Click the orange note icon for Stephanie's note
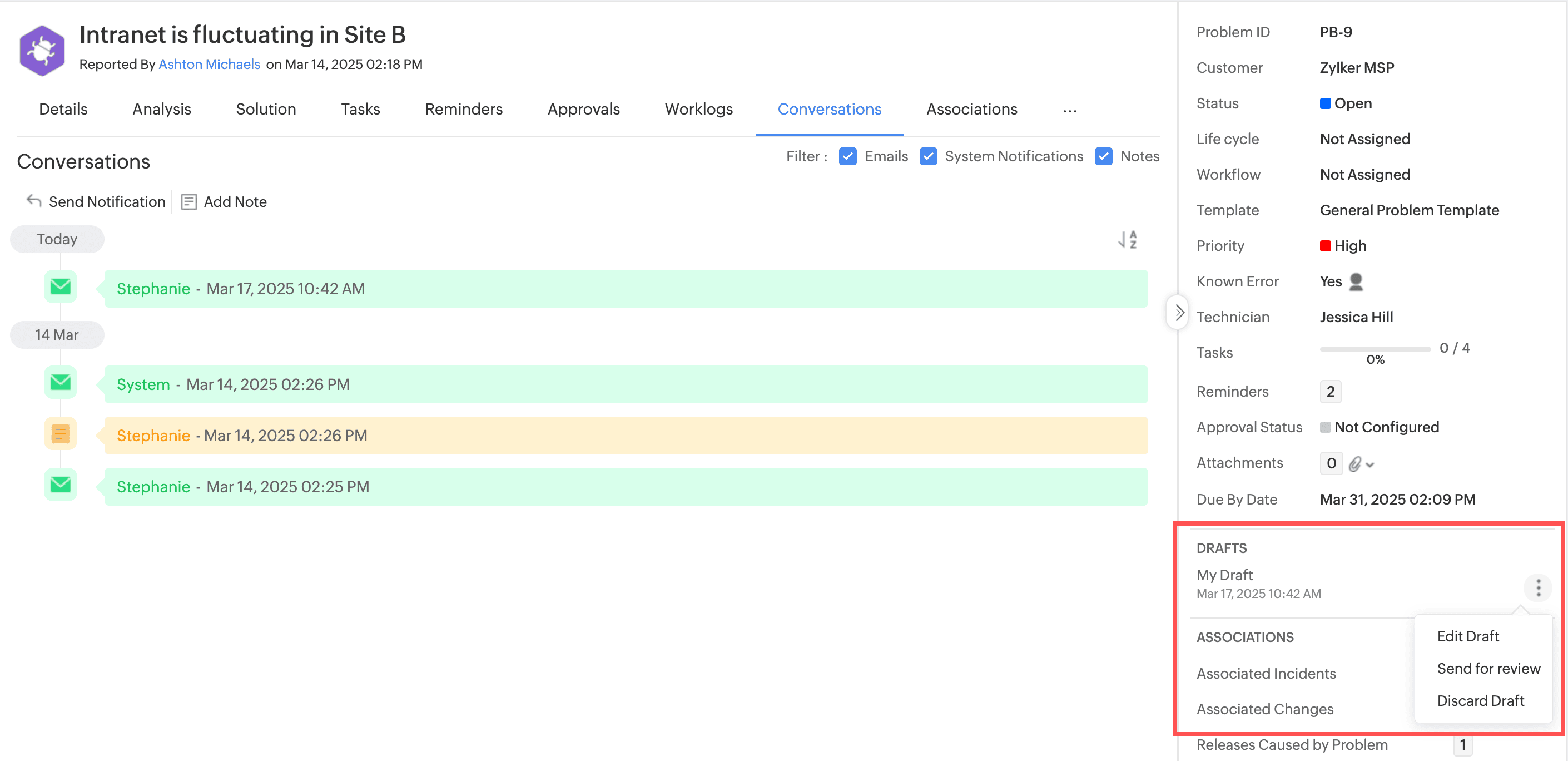The width and height of the screenshot is (1568, 761). point(60,434)
